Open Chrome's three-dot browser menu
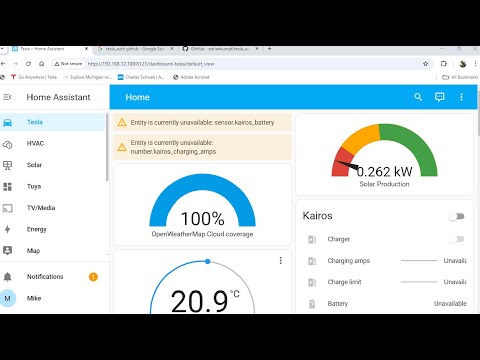 (476, 64)
